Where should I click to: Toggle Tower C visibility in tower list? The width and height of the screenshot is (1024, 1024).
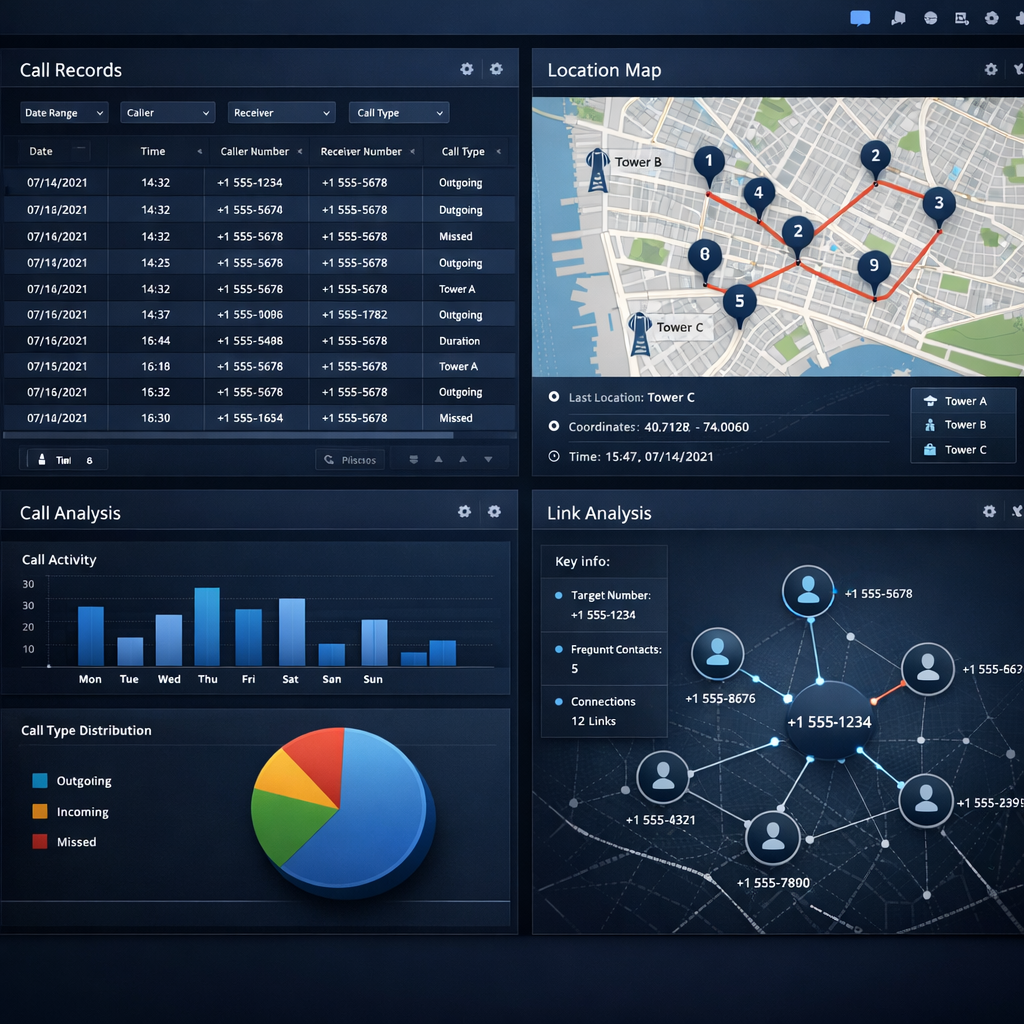coord(963,449)
